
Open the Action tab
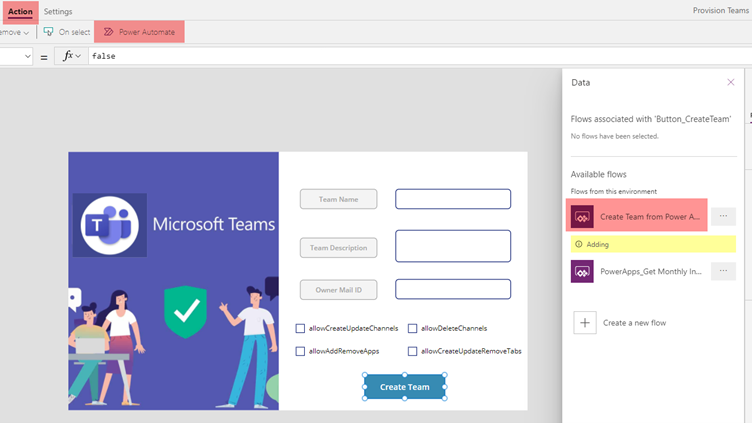tap(20, 12)
